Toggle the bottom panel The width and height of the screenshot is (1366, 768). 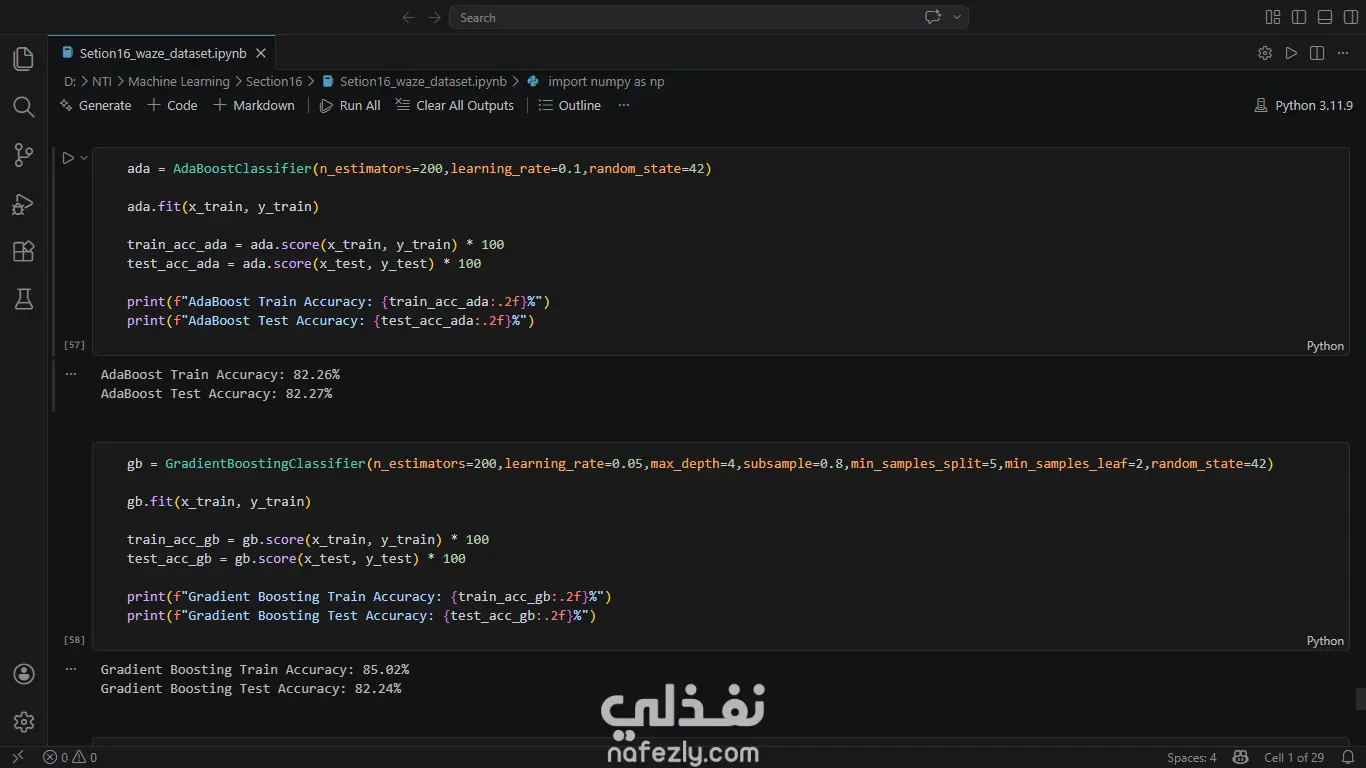pos(1325,17)
